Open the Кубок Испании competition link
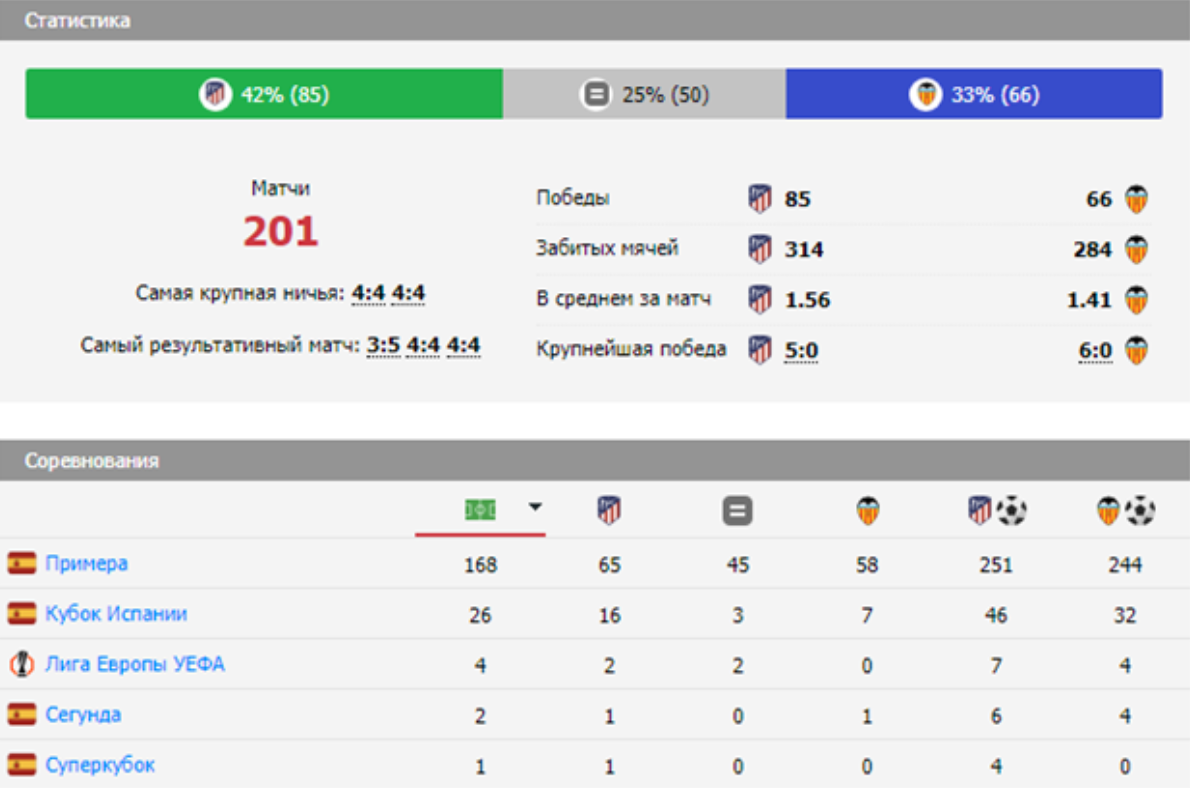The width and height of the screenshot is (1190, 788). [115, 614]
